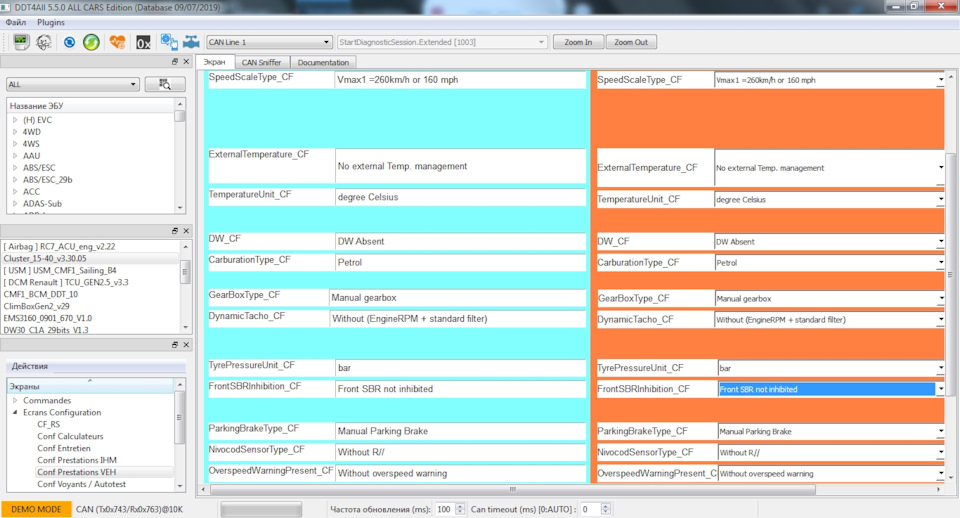The width and height of the screenshot is (960, 518).
Task: Open orange TyrePressureUnit_CF combo box
Action: coord(831,368)
